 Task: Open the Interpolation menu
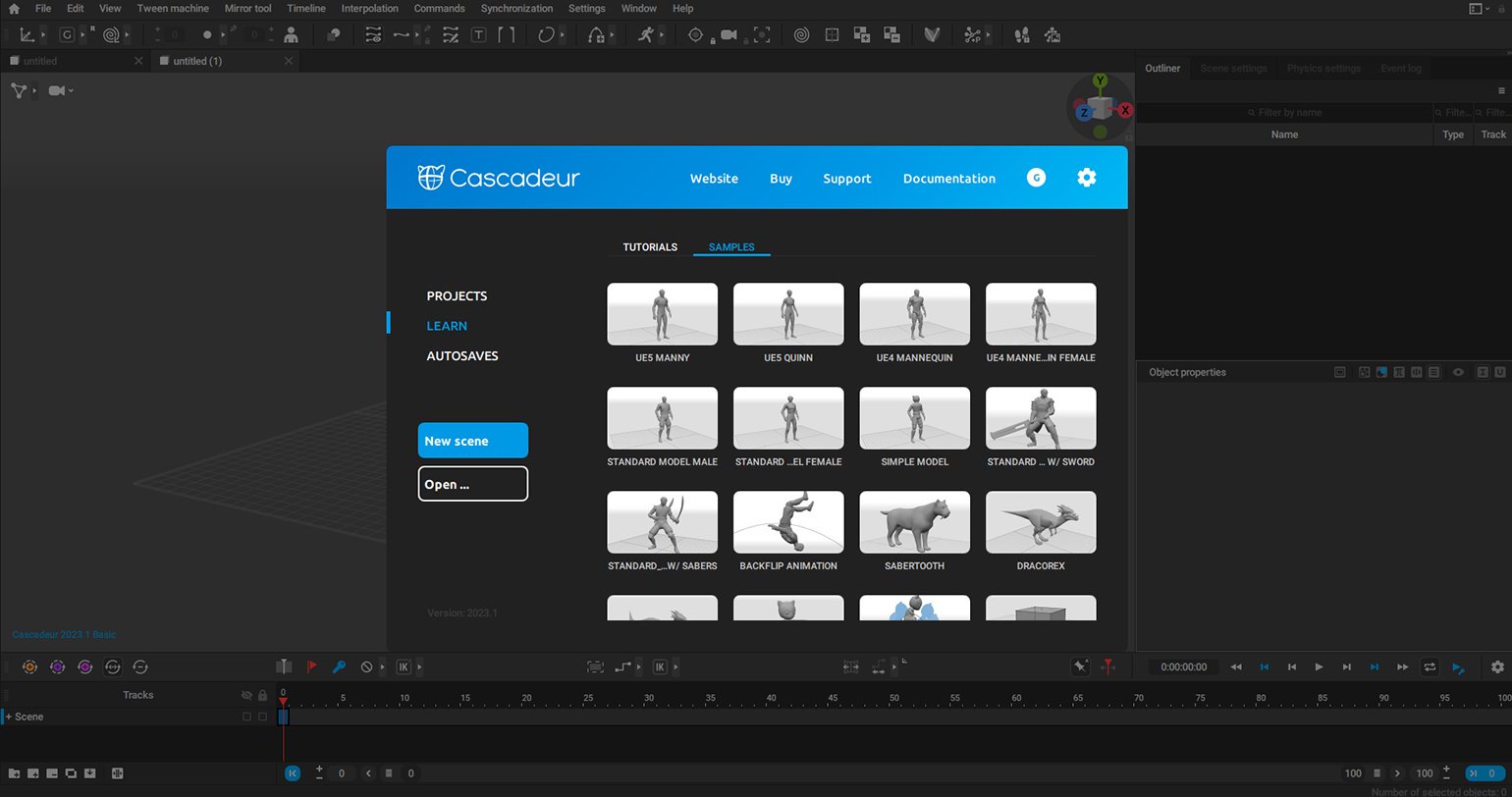pyautogui.click(x=369, y=9)
